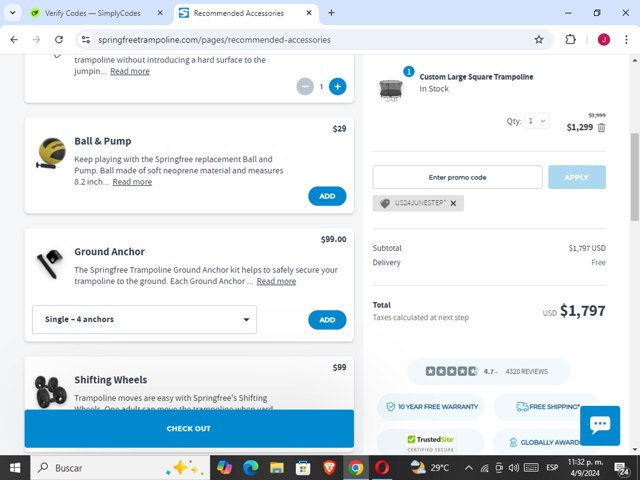This screenshot has width=640, height=480.
Task: Add Ball & Pump to cart
Action: (x=327, y=196)
